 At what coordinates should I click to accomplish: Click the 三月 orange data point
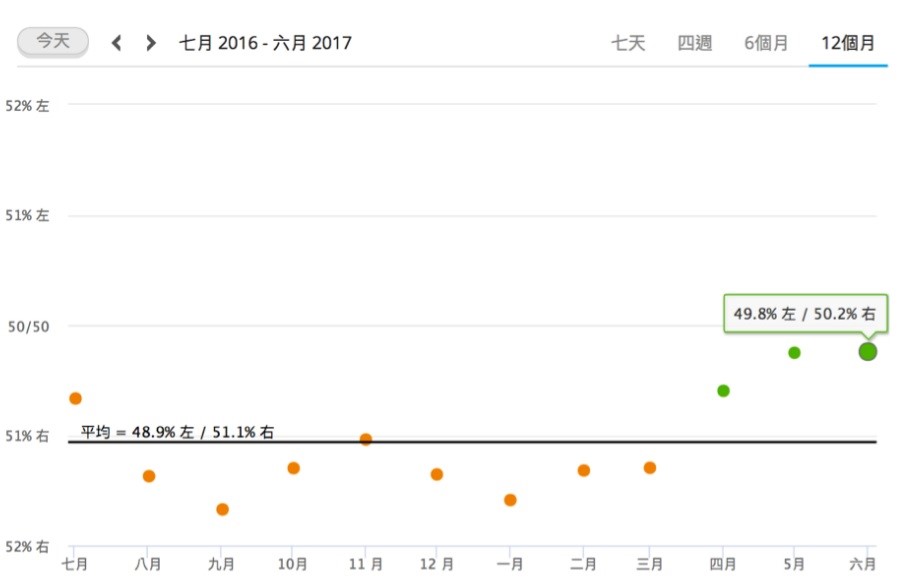pyautogui.click(x=649, y=468)
